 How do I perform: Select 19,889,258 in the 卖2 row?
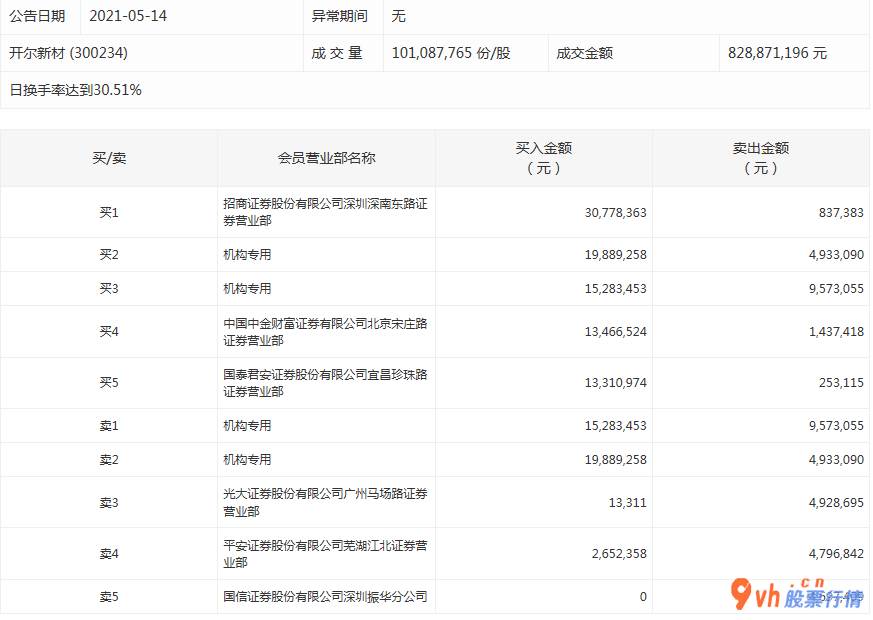coord(615,460)
